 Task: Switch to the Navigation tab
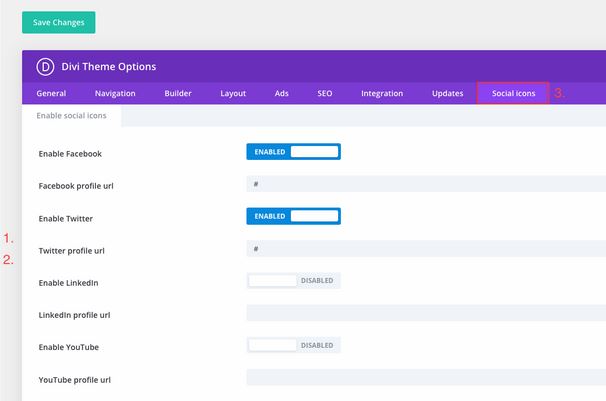[x=115, y=93]
